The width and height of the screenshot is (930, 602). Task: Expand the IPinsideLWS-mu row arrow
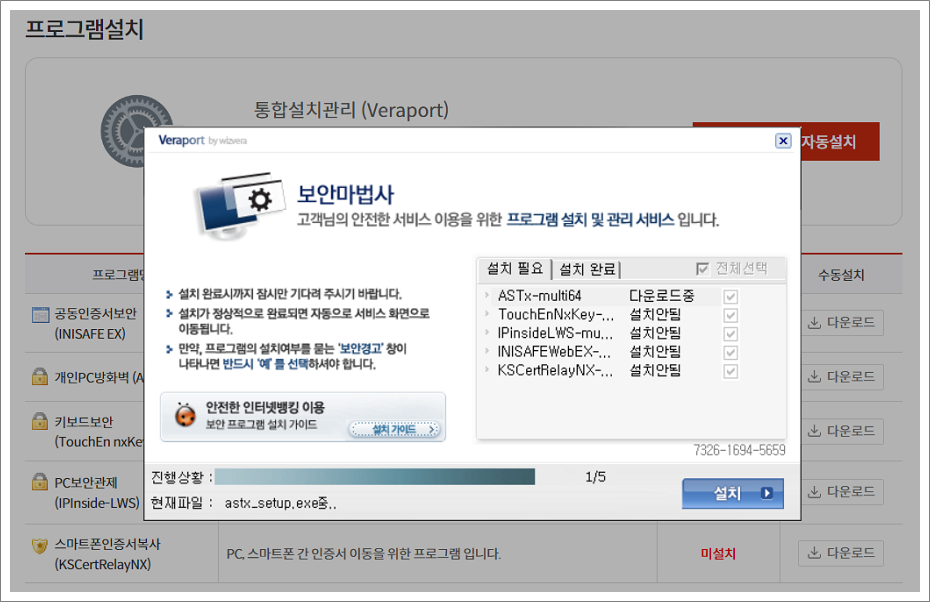487,332
